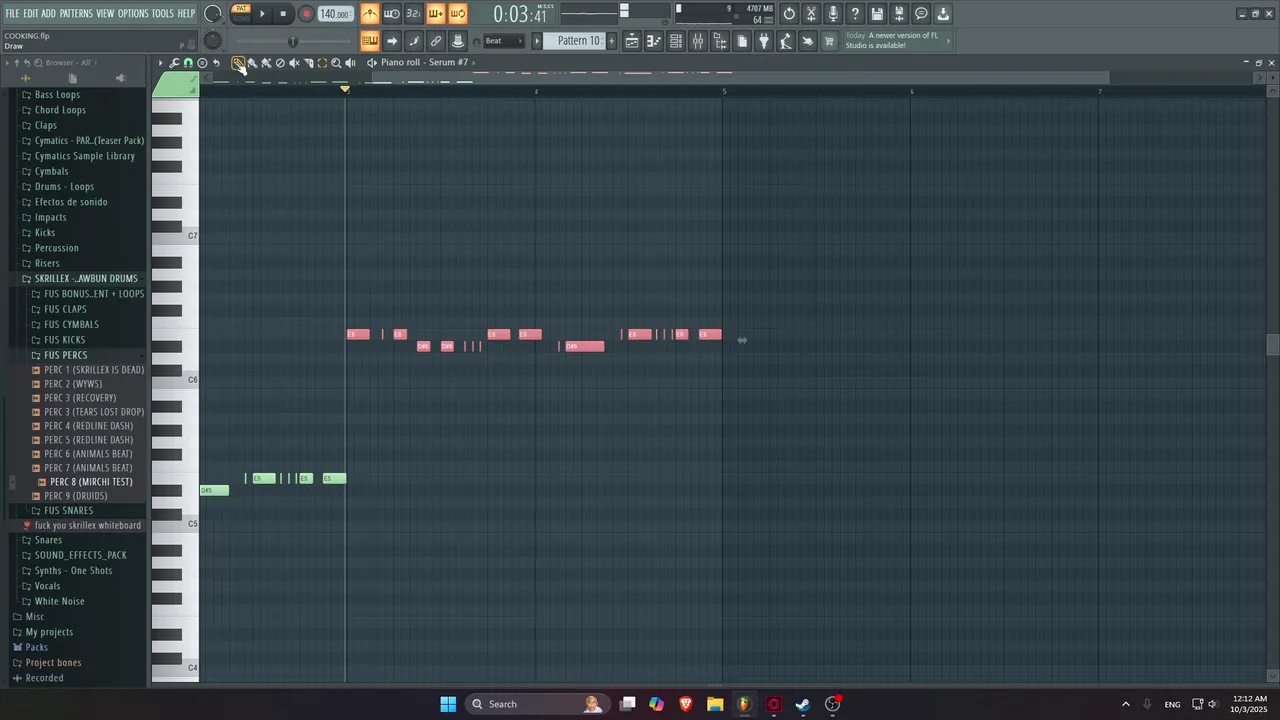Expand the FUS SNARES folder
This screenshot has width=1280, height=720.
[x=68, y=510]
